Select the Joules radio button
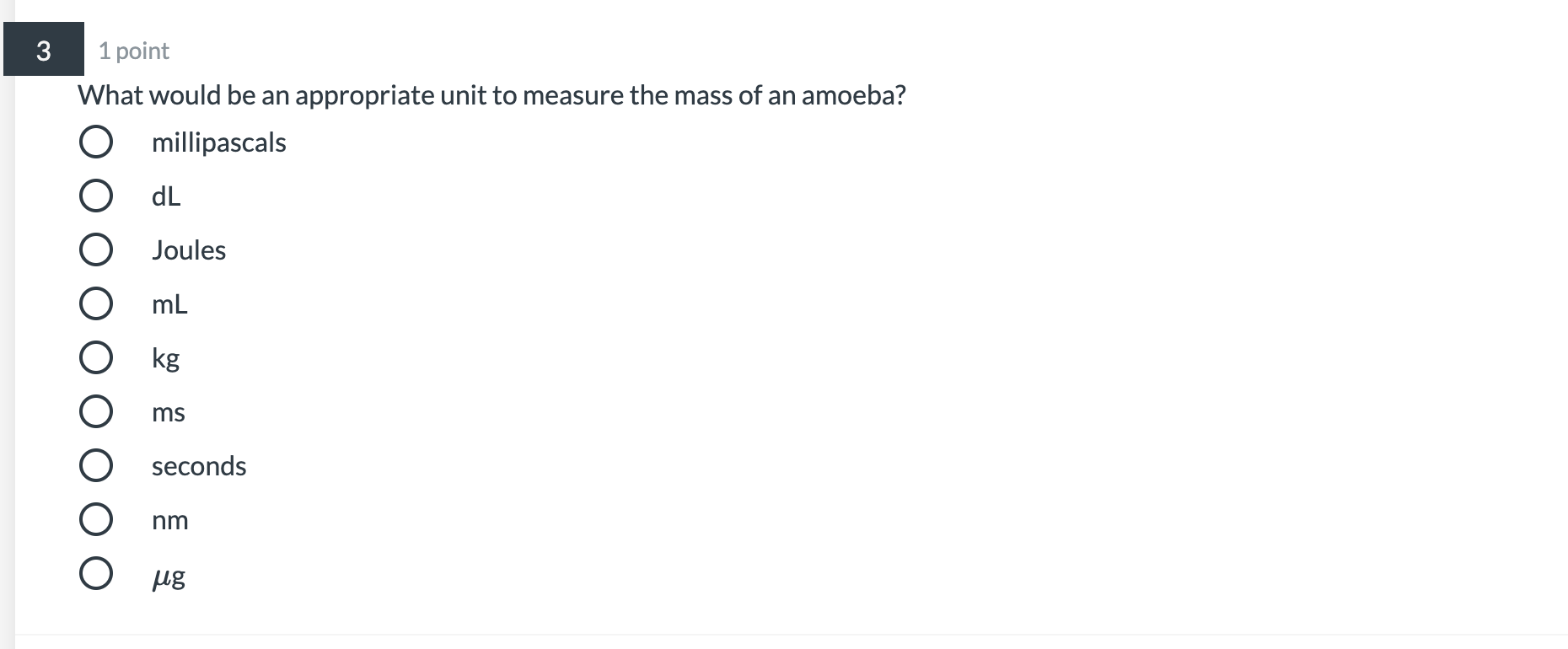Screen dimensions: 1568x649 (96, 249)
